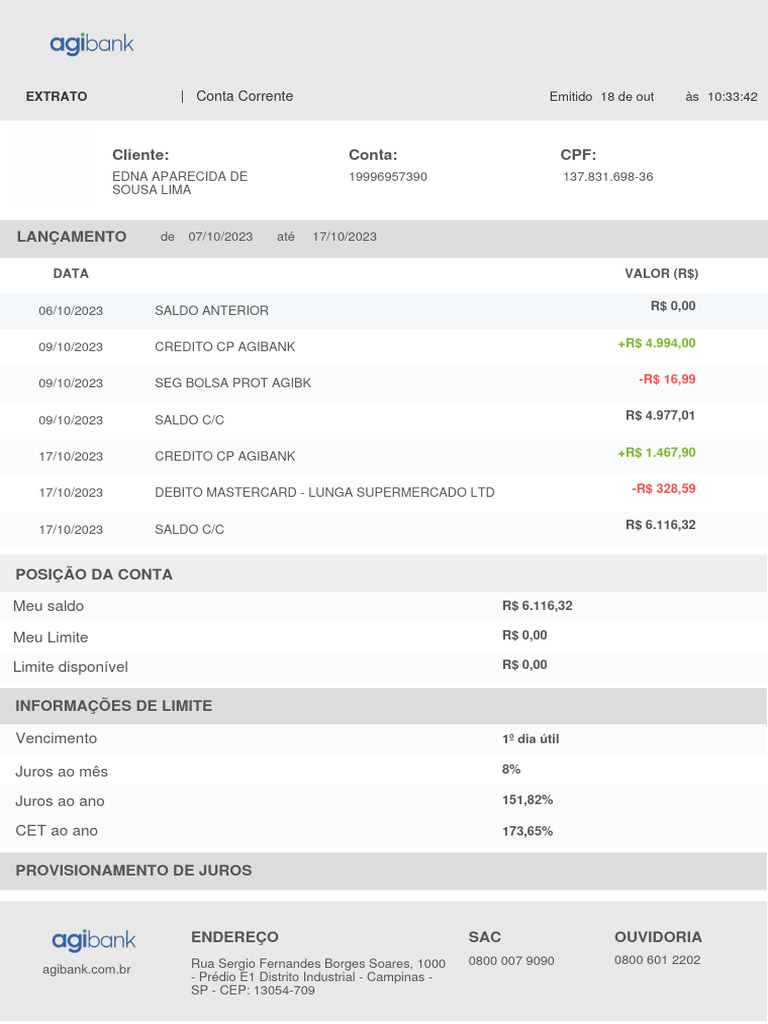768x1024 pixels.
Task: Click the start date 07/10/2023
Action: coord(221,236)
